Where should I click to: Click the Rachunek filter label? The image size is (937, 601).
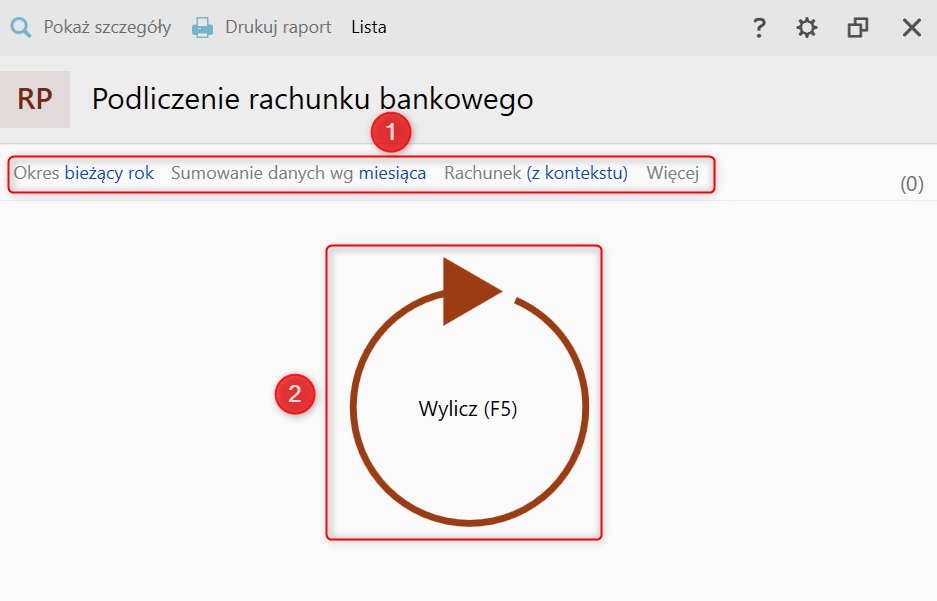coord(483,173)
